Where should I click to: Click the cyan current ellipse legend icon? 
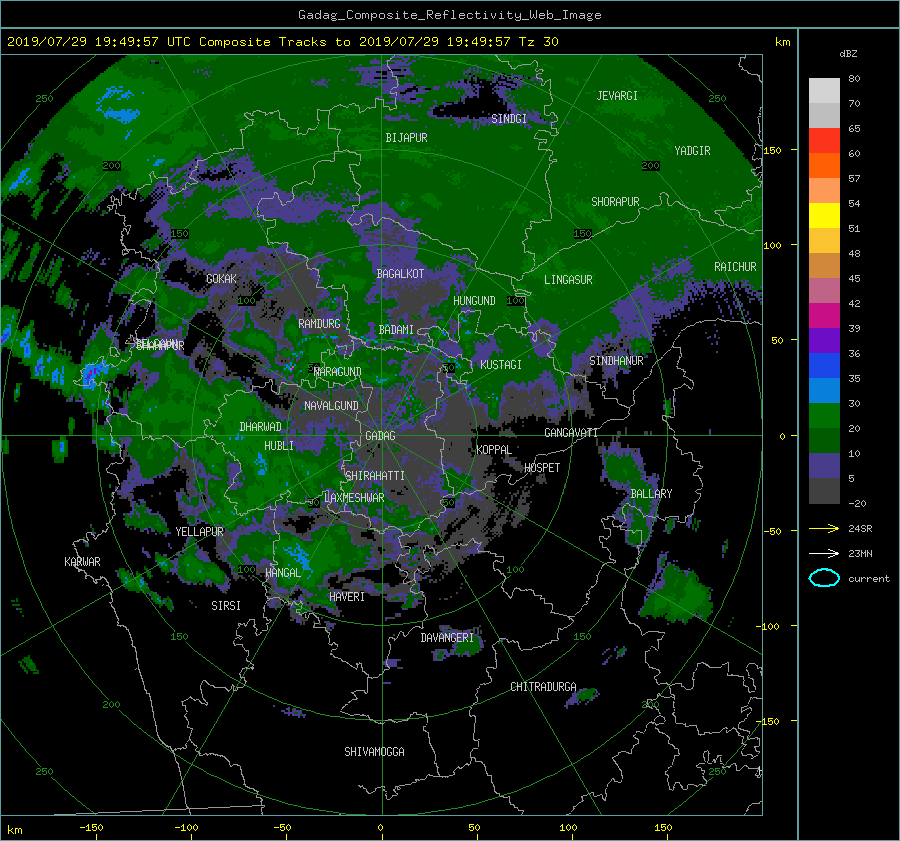coord(824,578)
